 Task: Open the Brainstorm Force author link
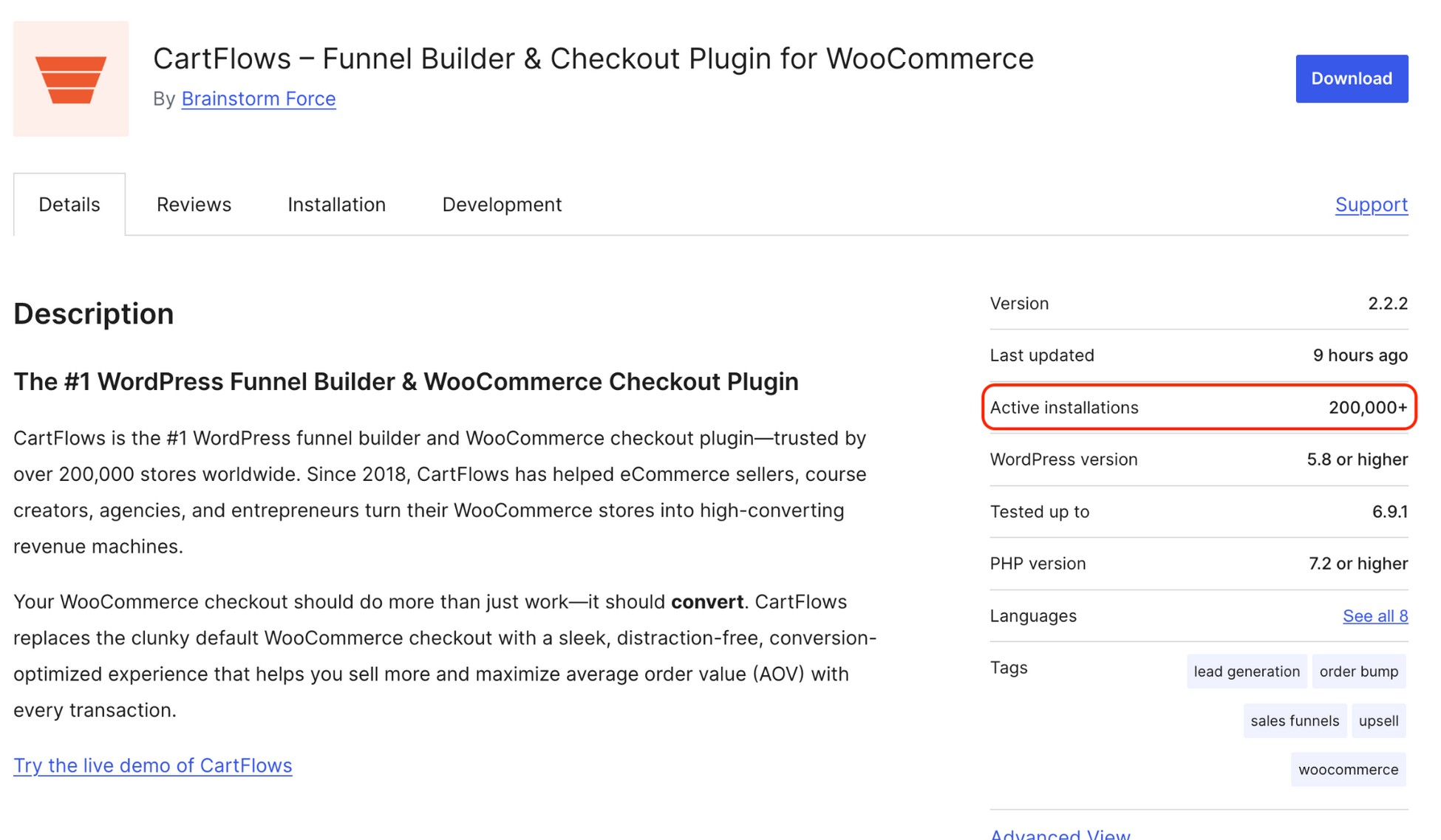(x=258, y=98)
